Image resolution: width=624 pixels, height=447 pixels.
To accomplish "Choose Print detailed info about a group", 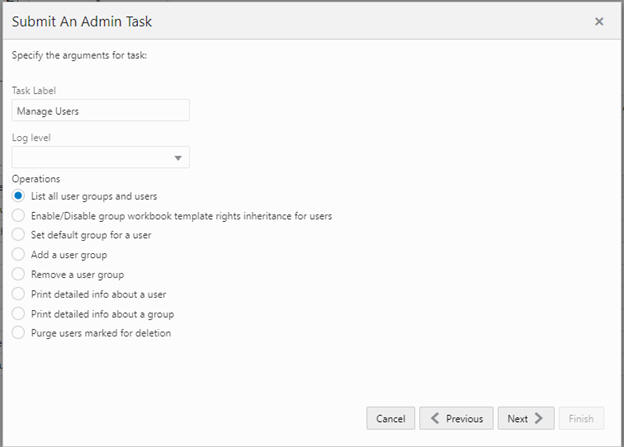I will 18,313.
